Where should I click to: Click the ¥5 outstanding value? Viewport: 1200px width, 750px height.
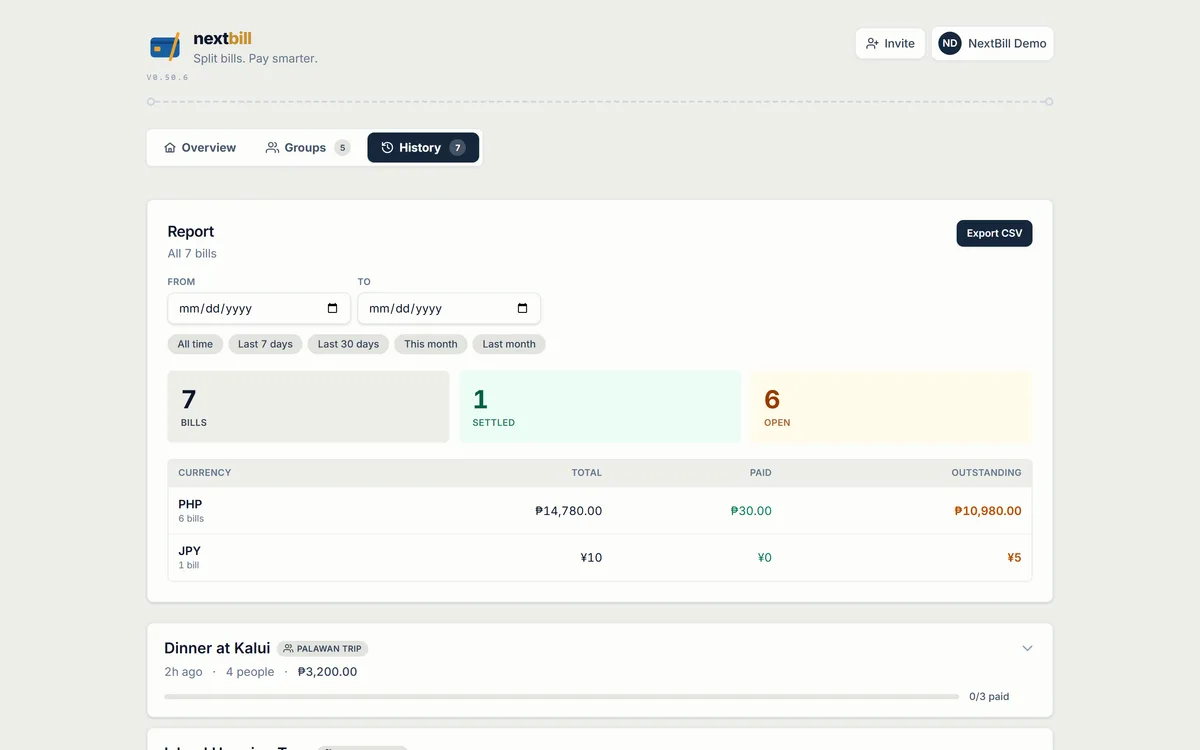click(1014, 558)
